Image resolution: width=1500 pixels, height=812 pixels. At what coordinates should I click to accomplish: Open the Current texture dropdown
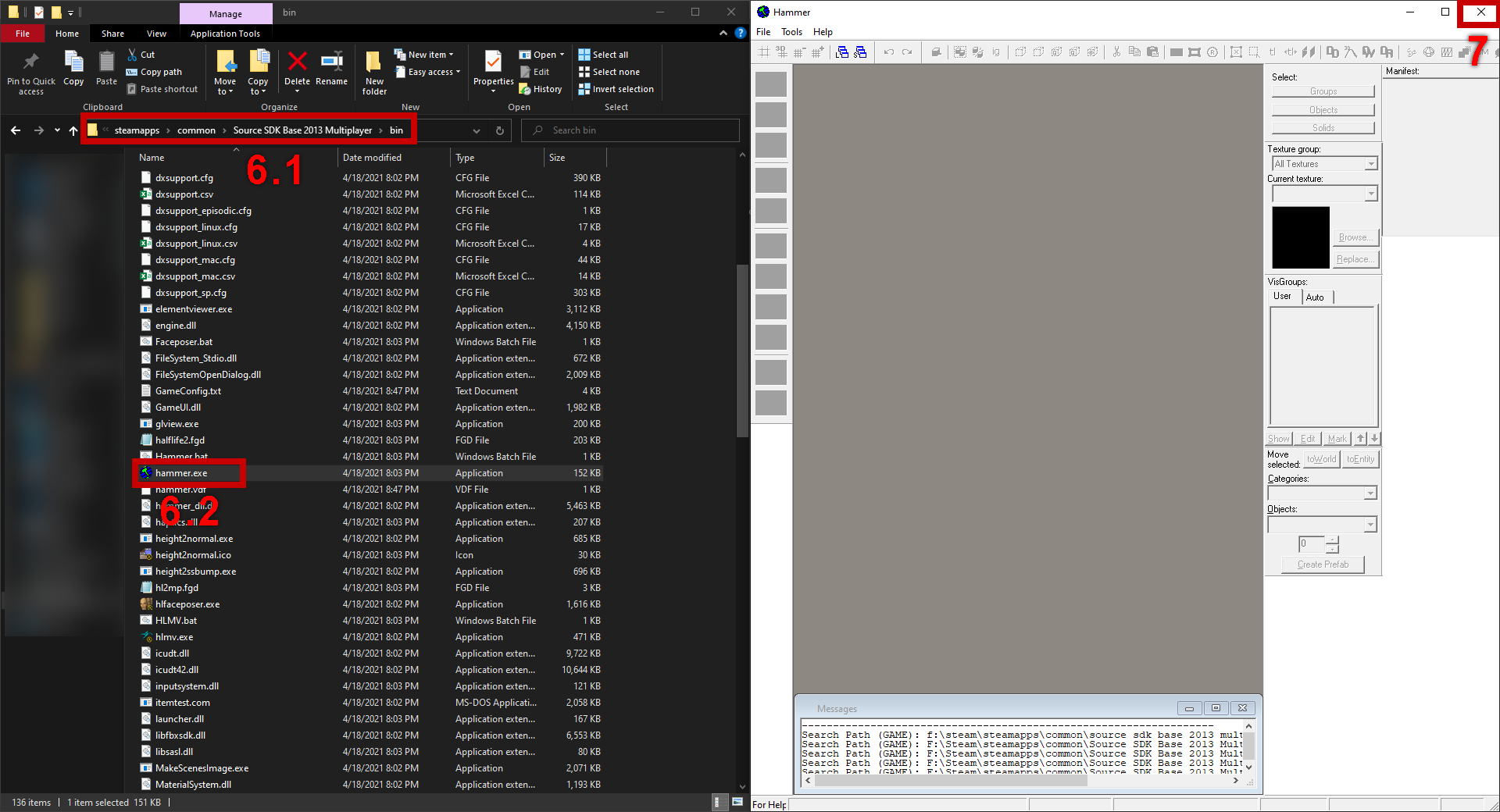coord(1370,194)
